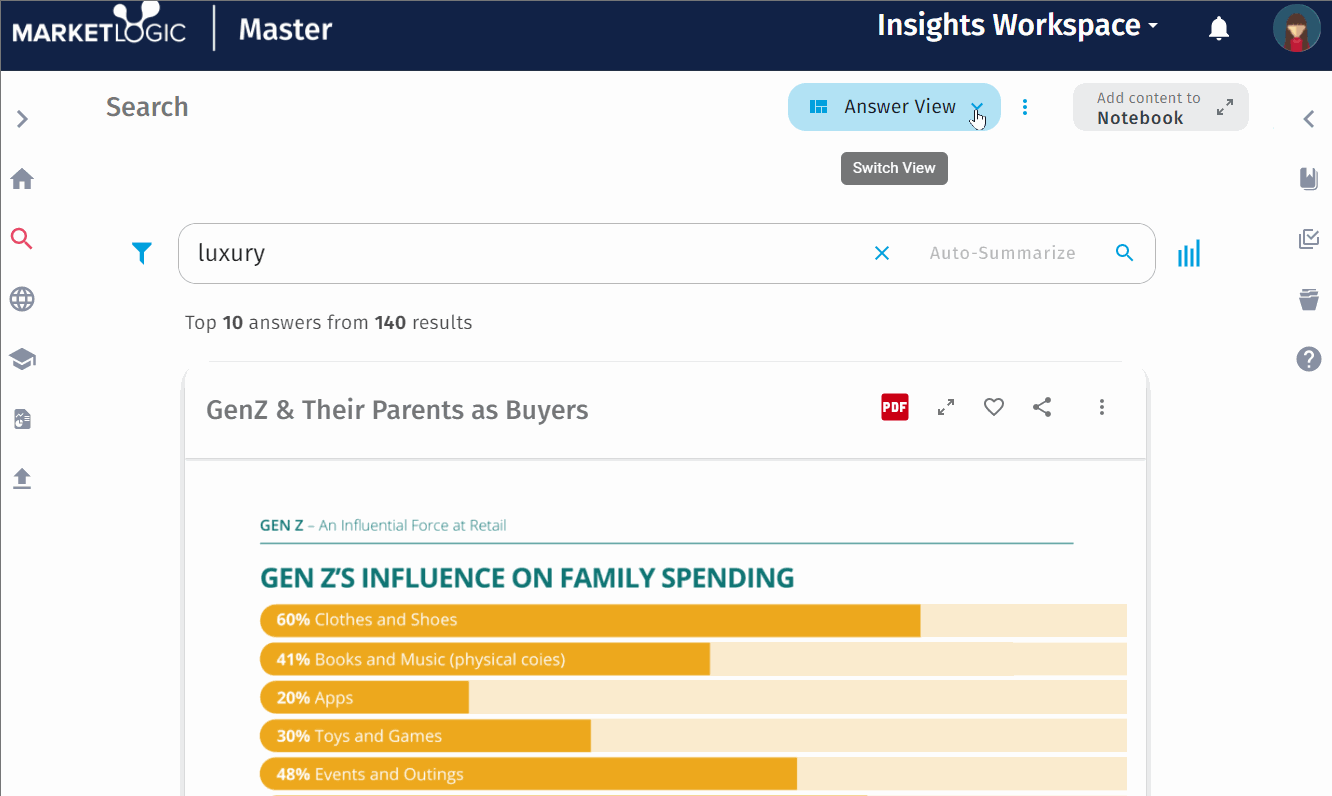Click the notification bell icon
Screen dimensions: 1332x796
[1219, 28]
